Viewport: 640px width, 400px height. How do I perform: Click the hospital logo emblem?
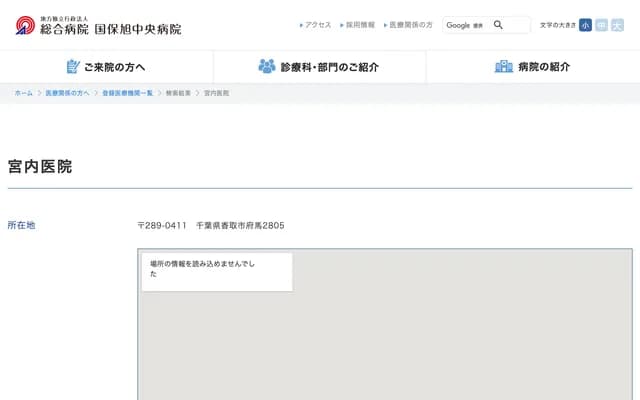coord(25,25)
